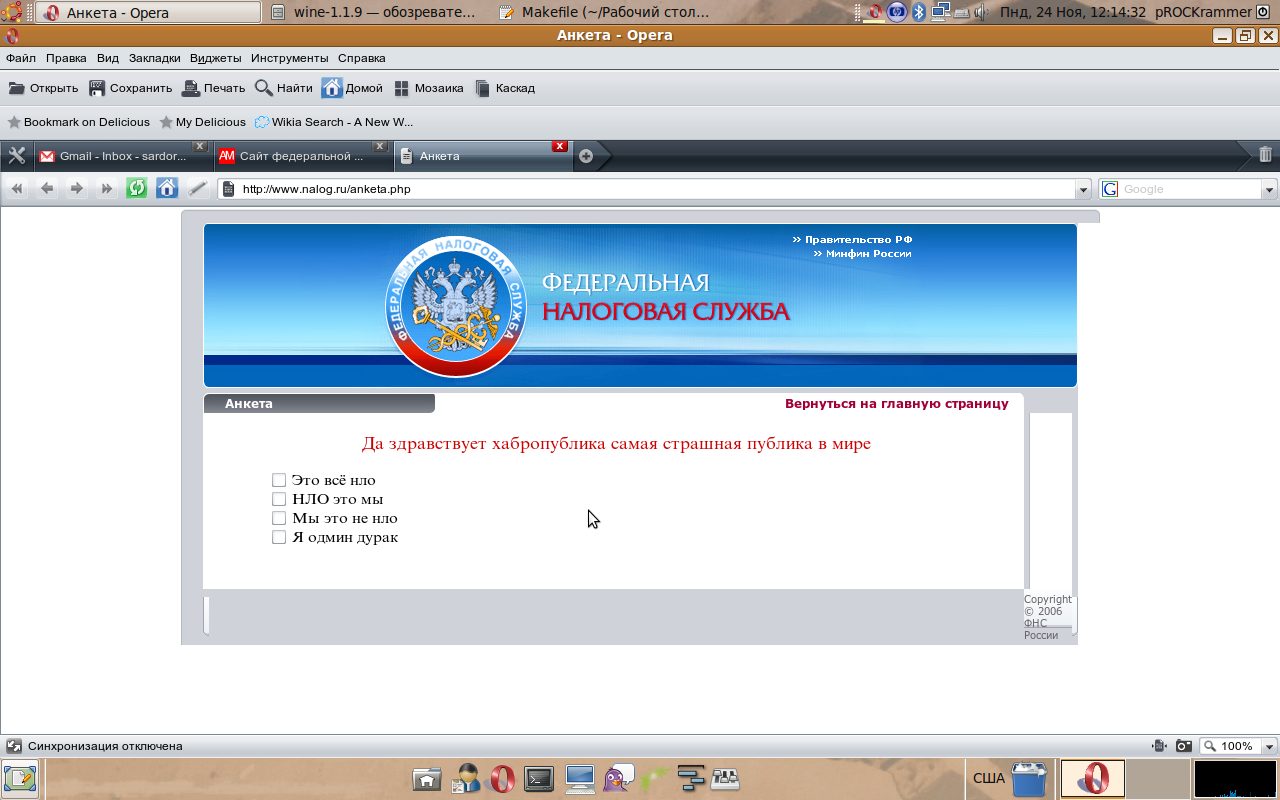1280x800 pixels.
Task: Open the Справка menu
Action: (x=362, y=58)
